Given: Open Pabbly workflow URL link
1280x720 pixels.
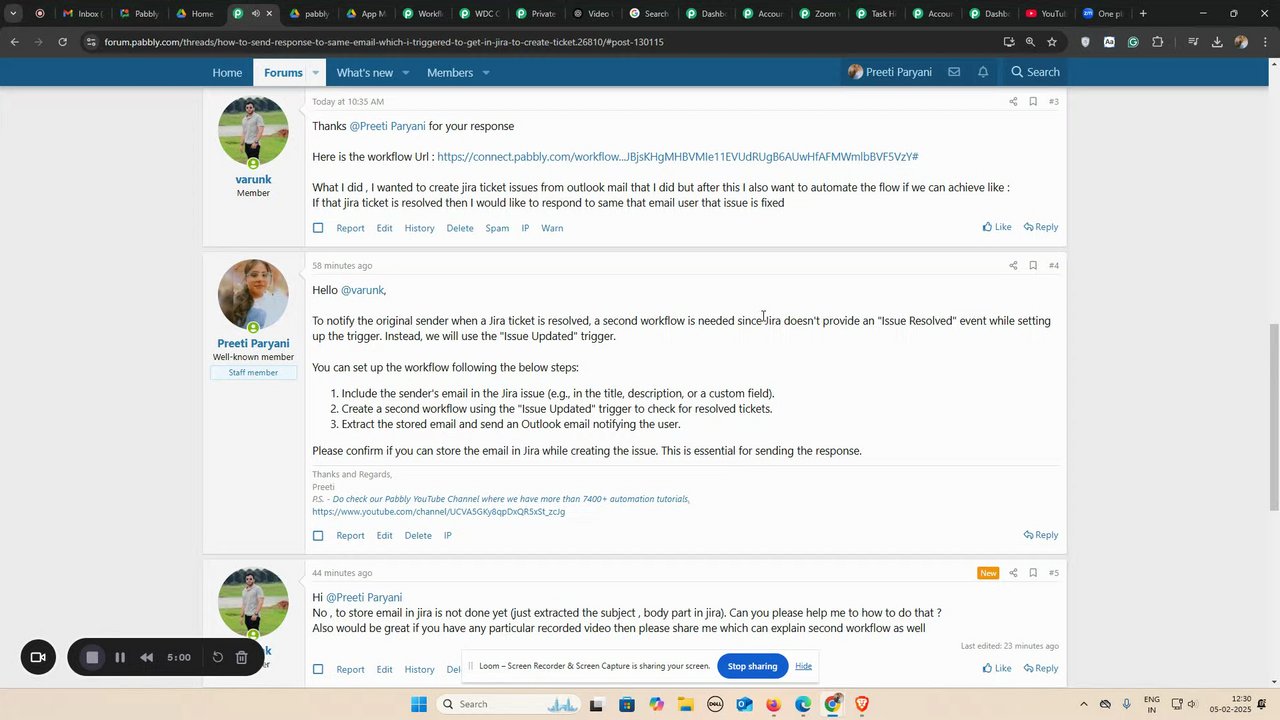Looking at the screenshot, I should 677,157.
